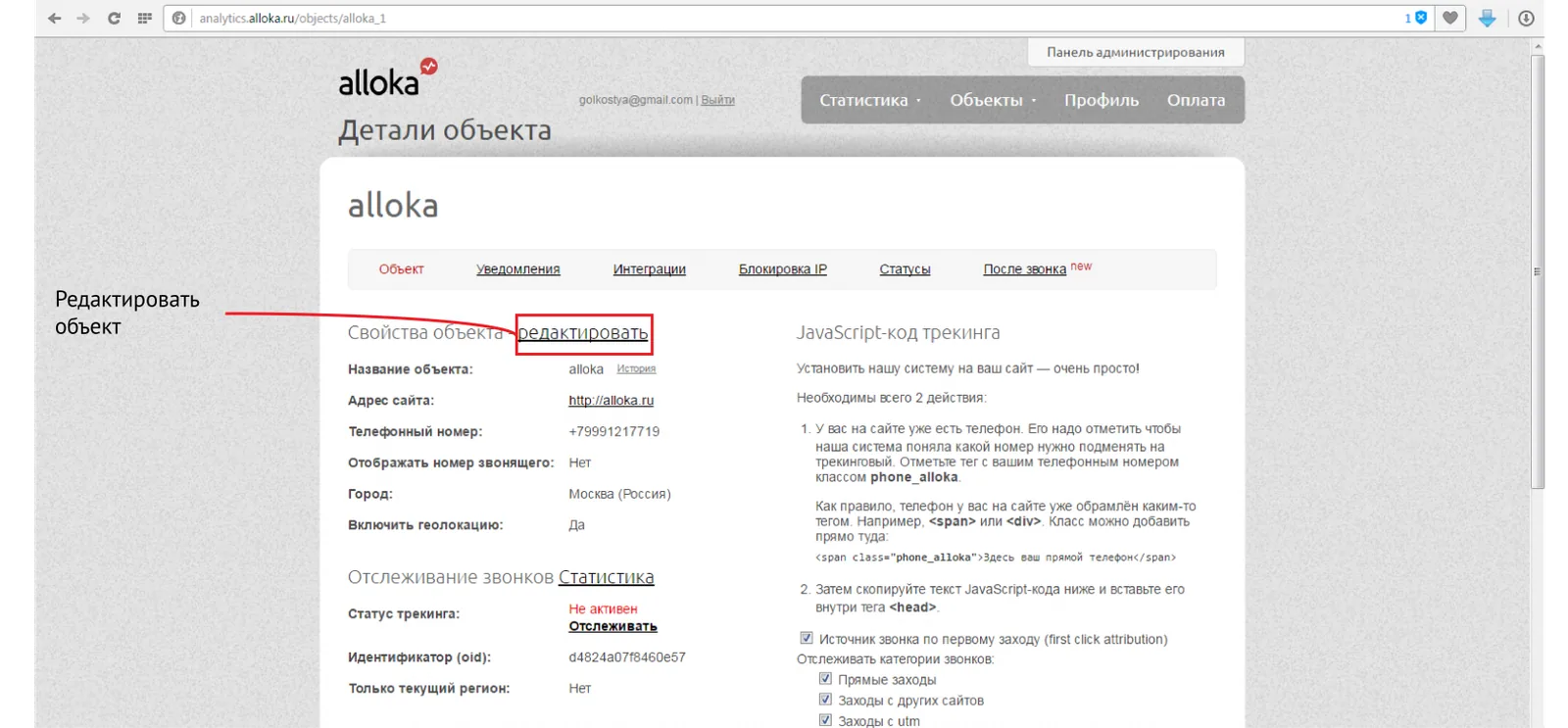Select the phone number +79991217719
Screen dimensions: 1568x728
(614, 431)
